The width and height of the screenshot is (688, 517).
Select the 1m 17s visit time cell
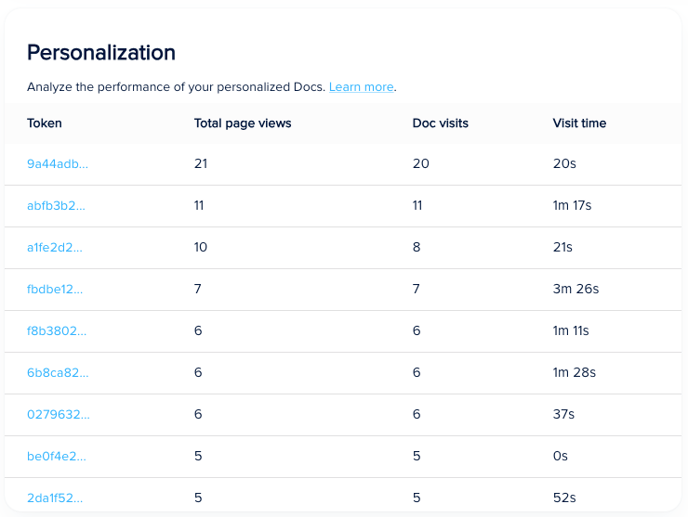572,206
